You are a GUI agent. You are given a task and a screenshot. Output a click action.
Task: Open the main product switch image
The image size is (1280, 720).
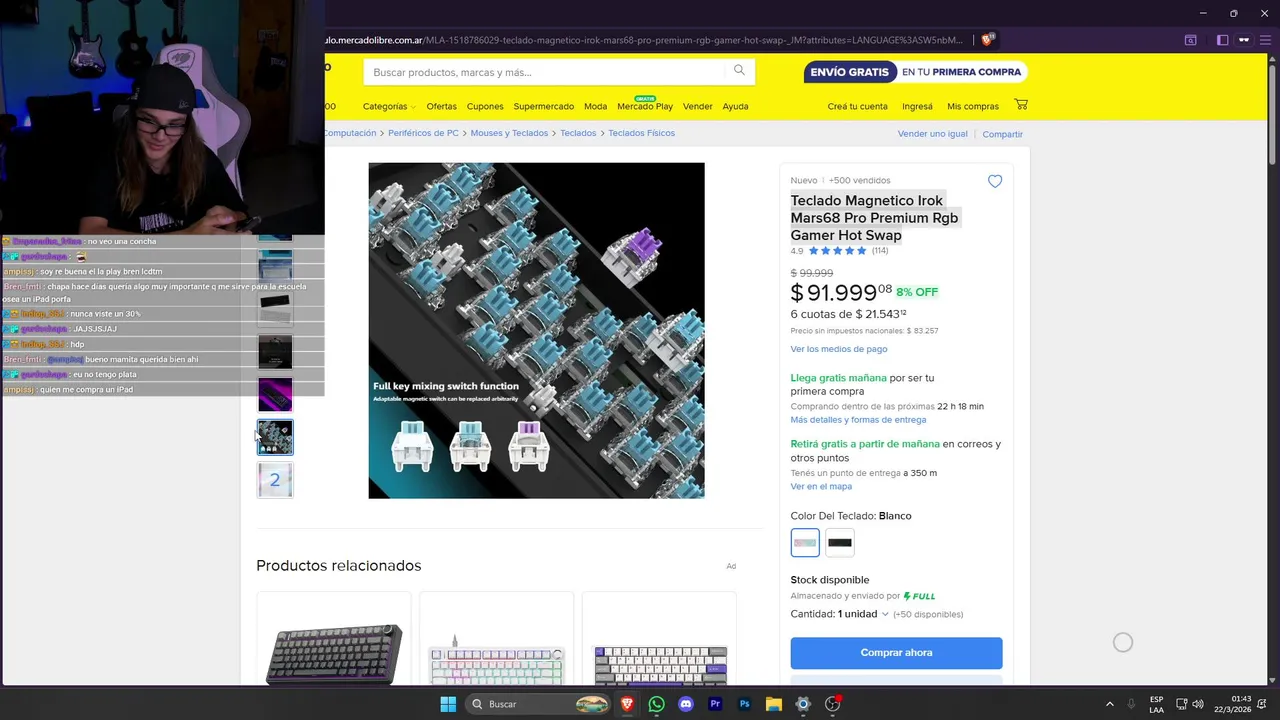pos(536,330)
